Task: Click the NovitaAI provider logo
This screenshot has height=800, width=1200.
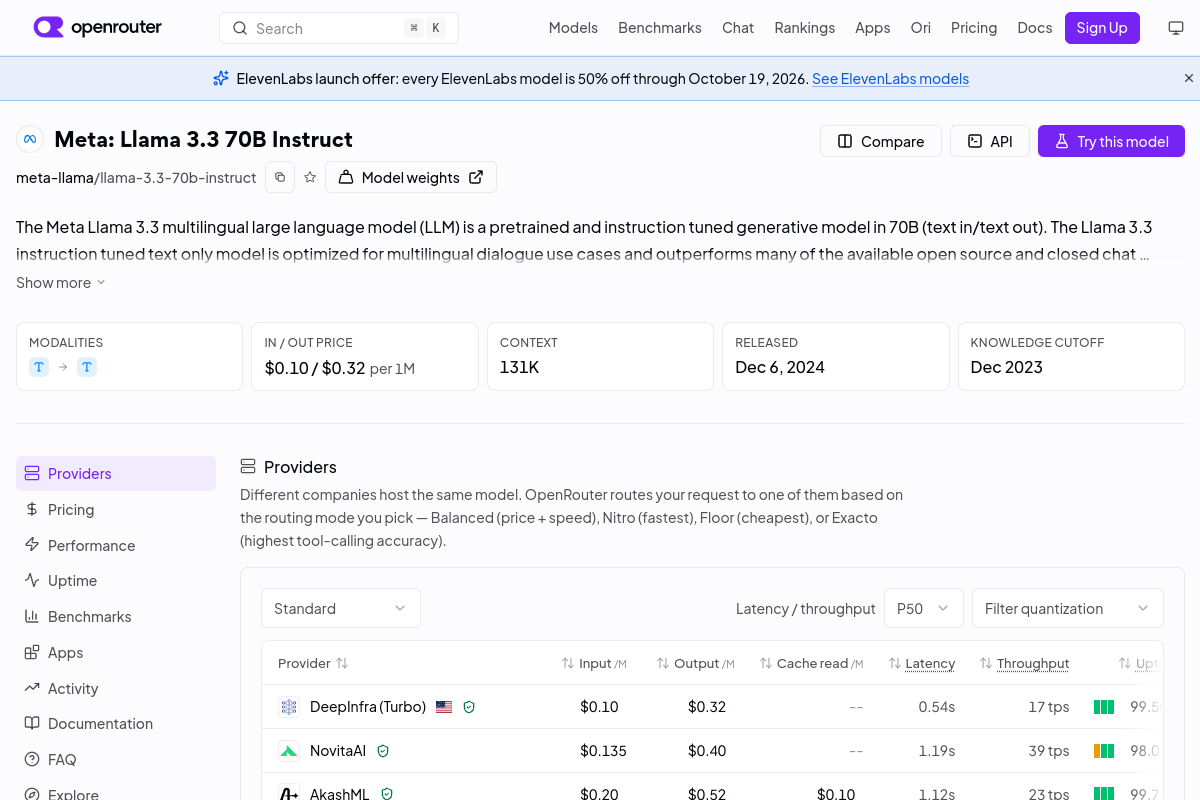Action: [x=289, y=751]
